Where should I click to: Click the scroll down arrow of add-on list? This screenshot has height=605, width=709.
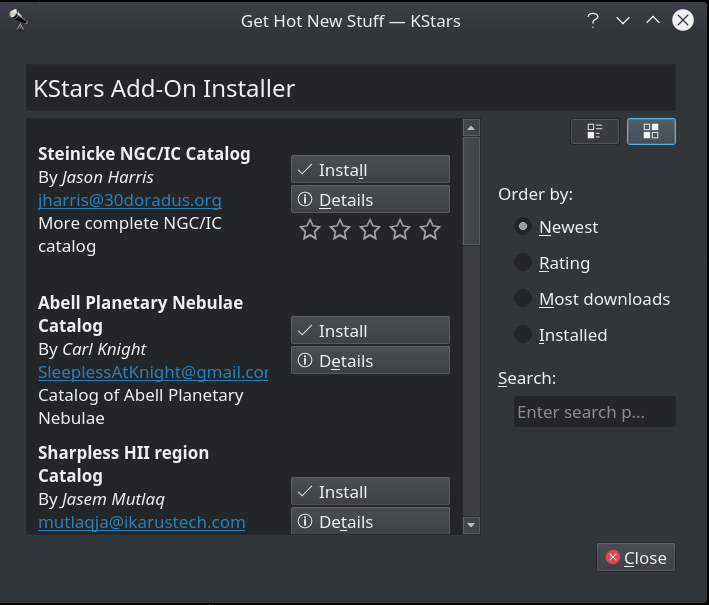pos(471,525)
